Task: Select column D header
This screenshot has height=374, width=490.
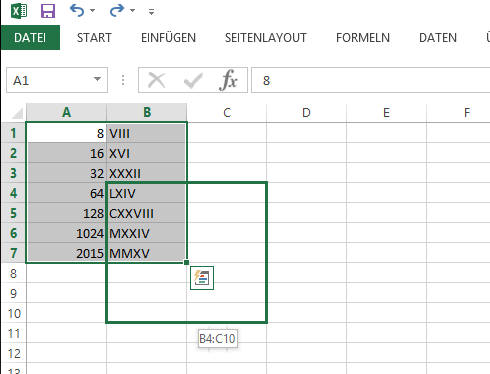Action: point(306,113)
